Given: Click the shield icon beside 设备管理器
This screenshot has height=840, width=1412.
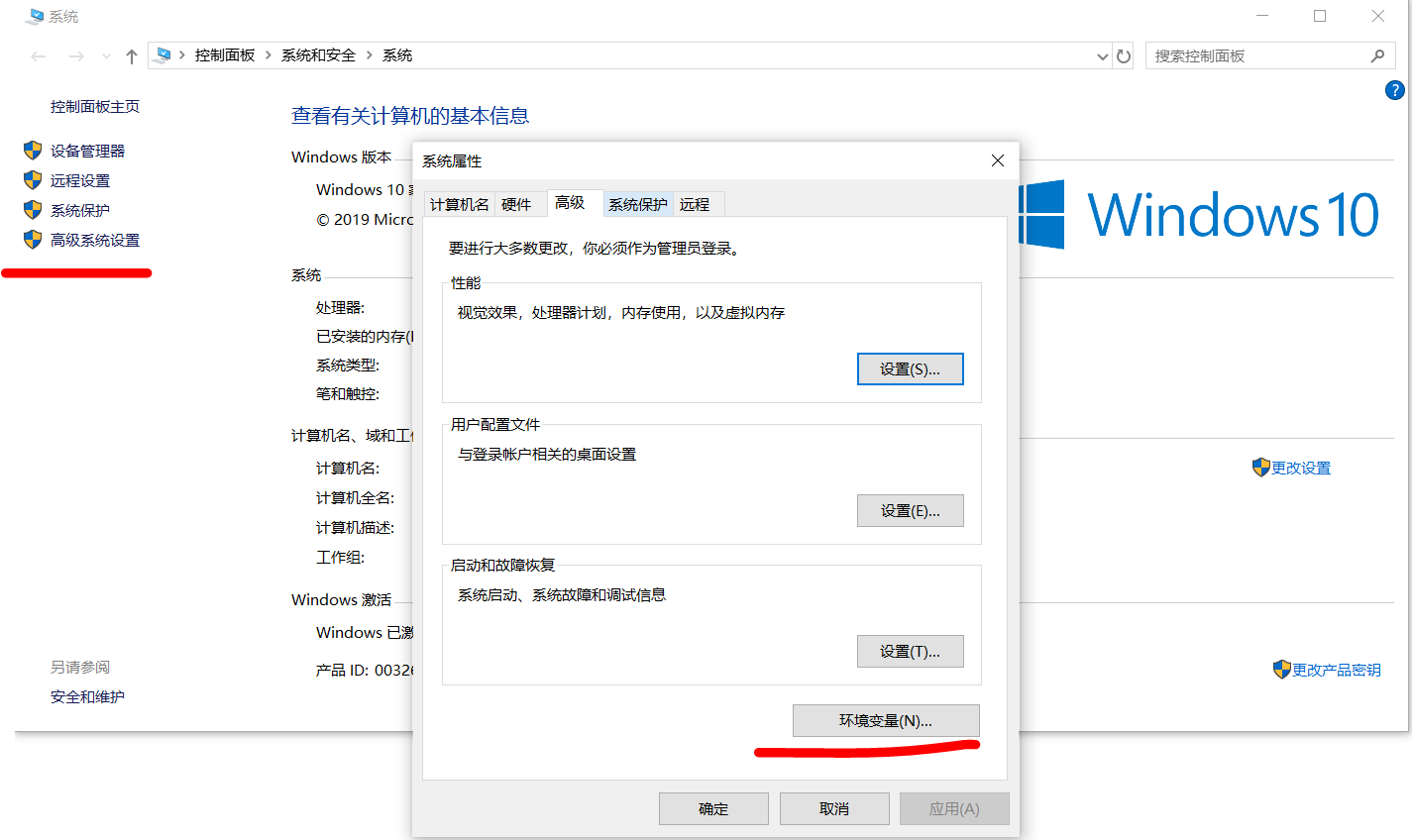Looking at the screenshot, I should [33, 151].
